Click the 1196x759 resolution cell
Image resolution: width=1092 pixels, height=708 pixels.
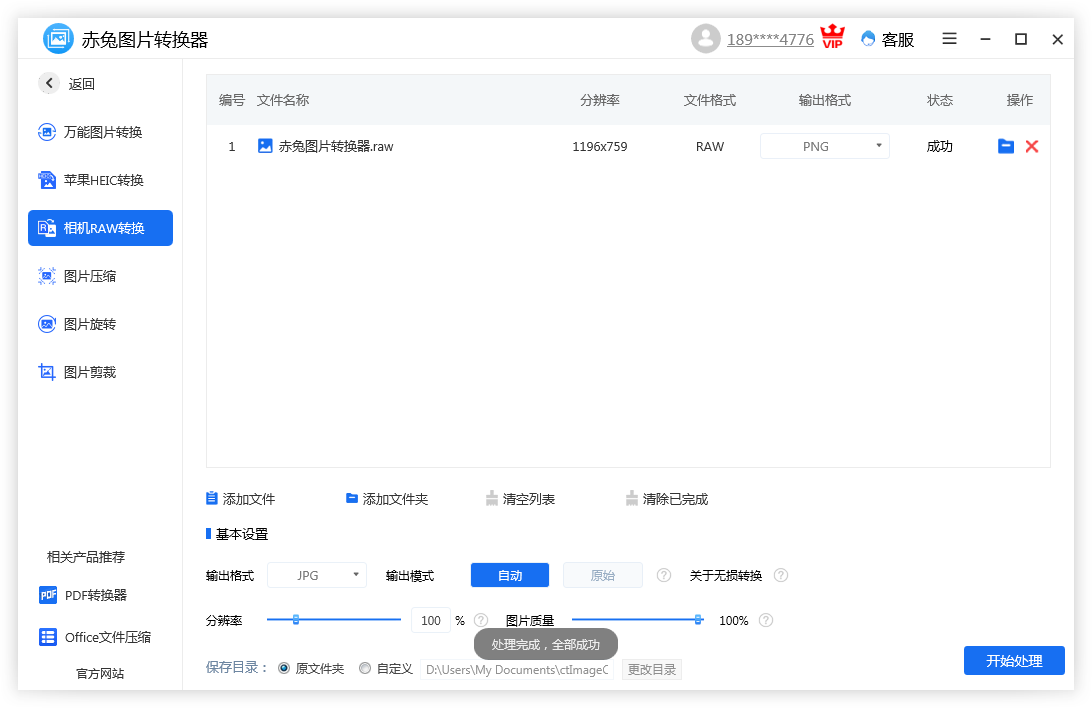pyautogui.click(x=600, y=147)
